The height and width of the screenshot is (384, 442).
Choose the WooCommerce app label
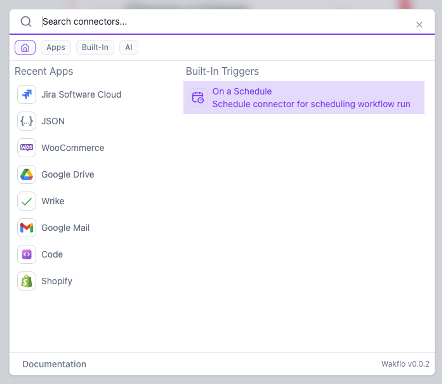pyautogui.click(x=73, y=148)
